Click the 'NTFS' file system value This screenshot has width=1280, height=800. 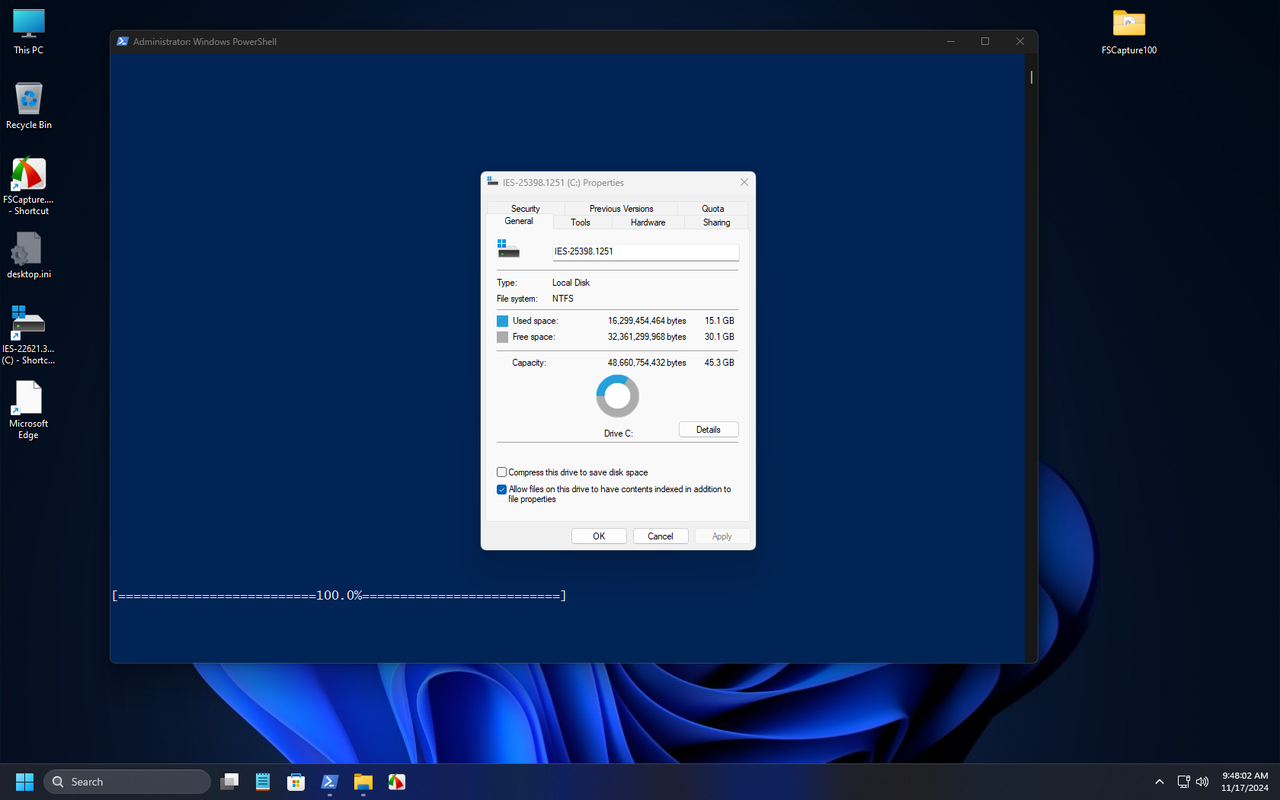(563, 298)
